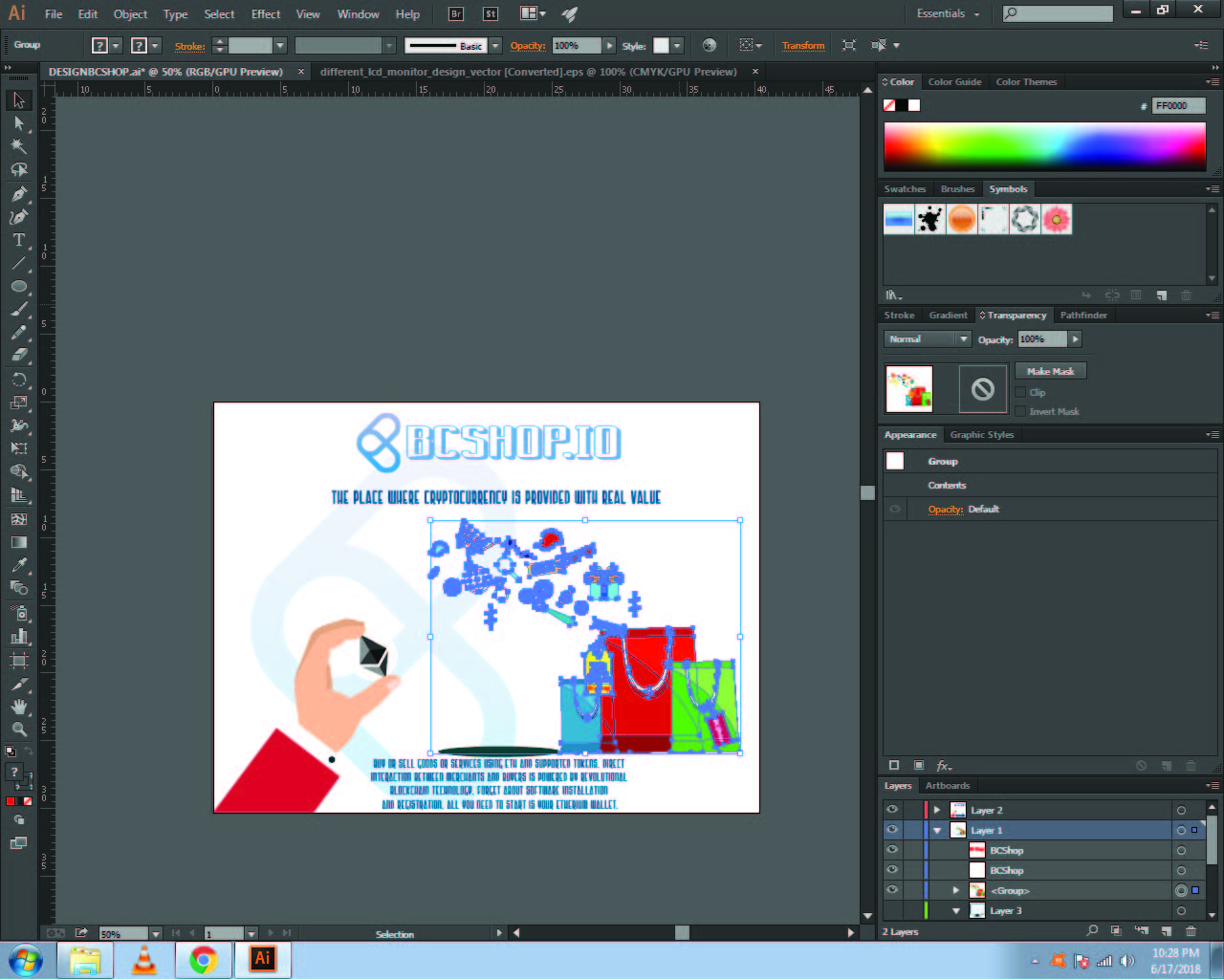Select the Selection tool arrow
The image size is (1224, 980).
click(19, 100)
